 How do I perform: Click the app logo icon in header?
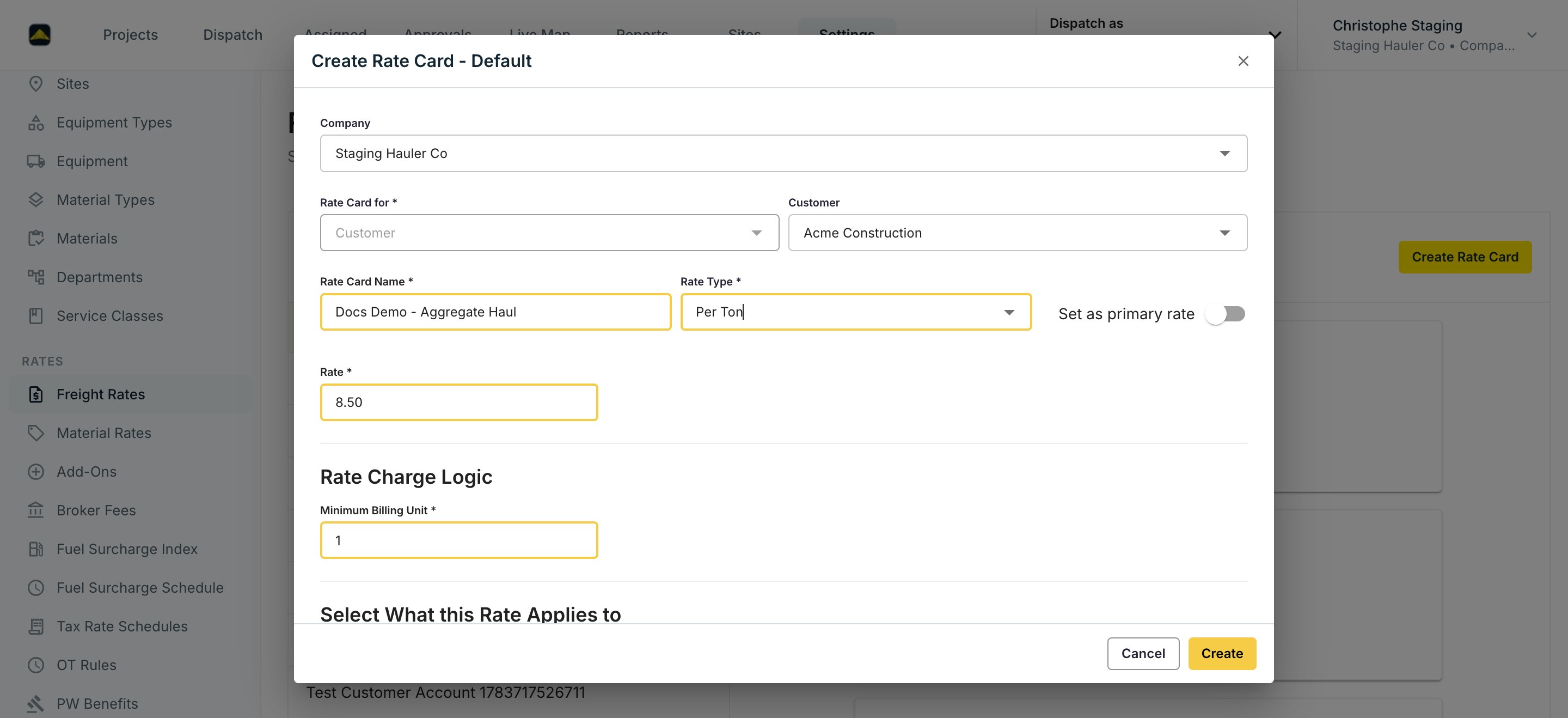point(40,35)
